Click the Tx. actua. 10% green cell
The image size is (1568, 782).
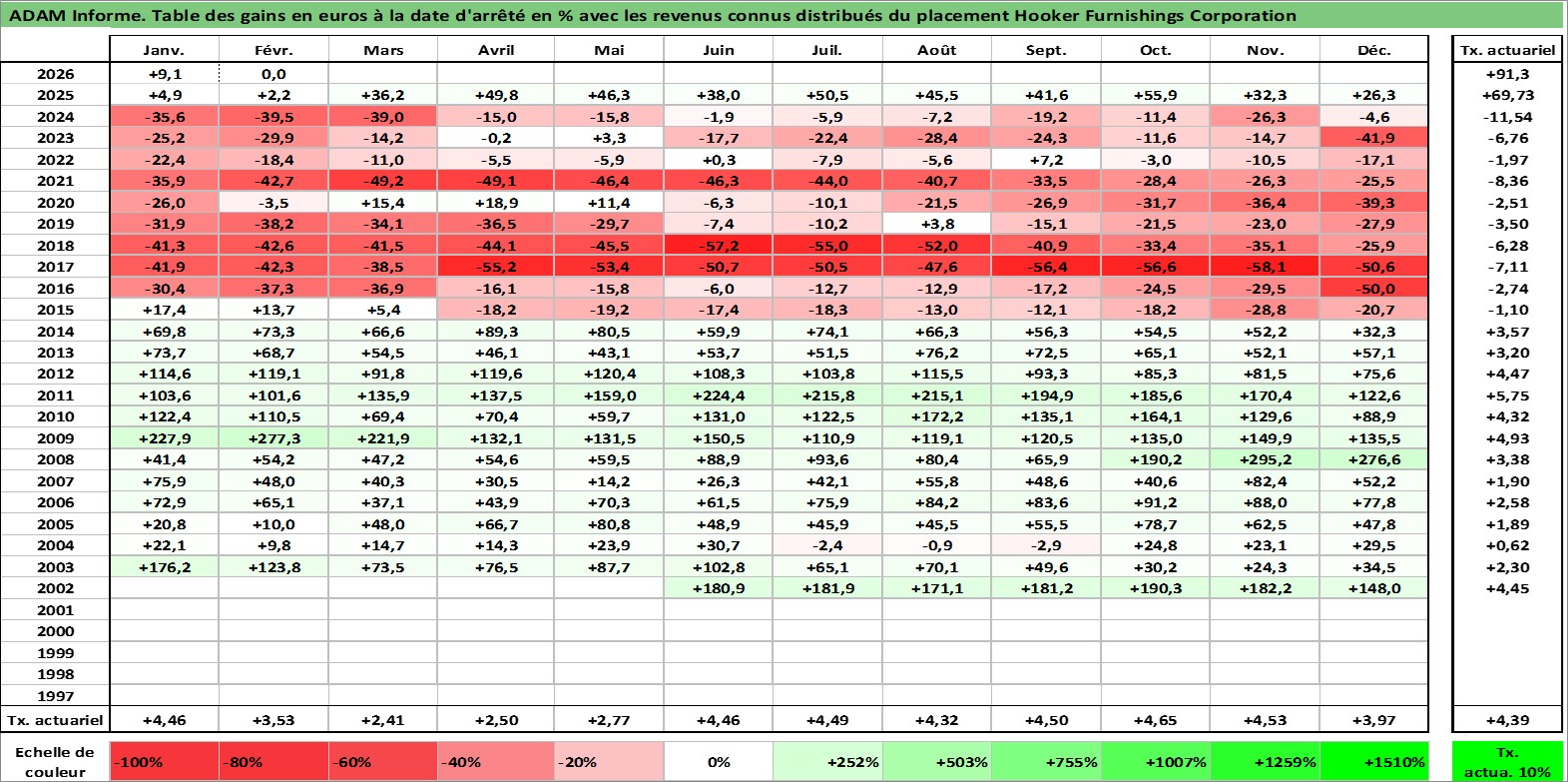pos(1507,761)
